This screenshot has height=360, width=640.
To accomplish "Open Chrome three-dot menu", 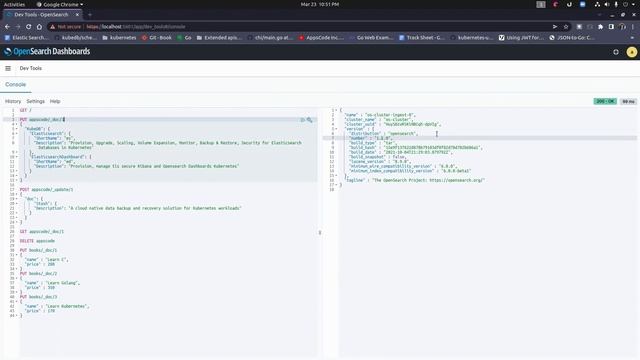I will tap(633, 27).
